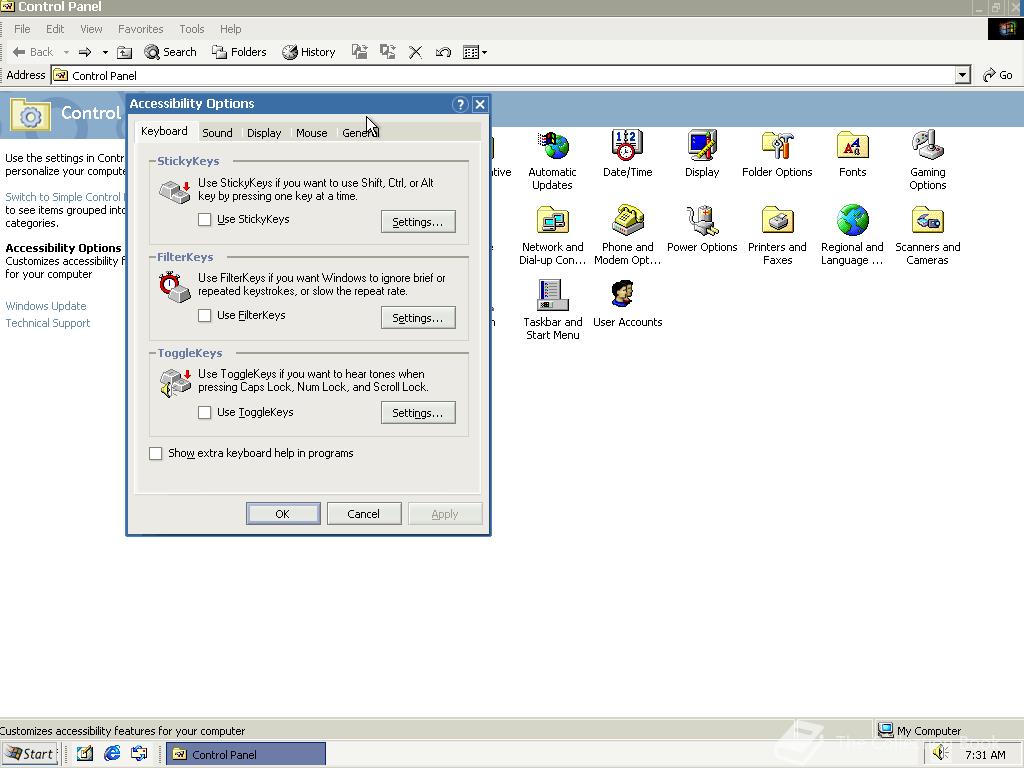Follow the Windows Update link
Screen dimensions: 1024x768
pyautogui.click(x=45, y=306)
